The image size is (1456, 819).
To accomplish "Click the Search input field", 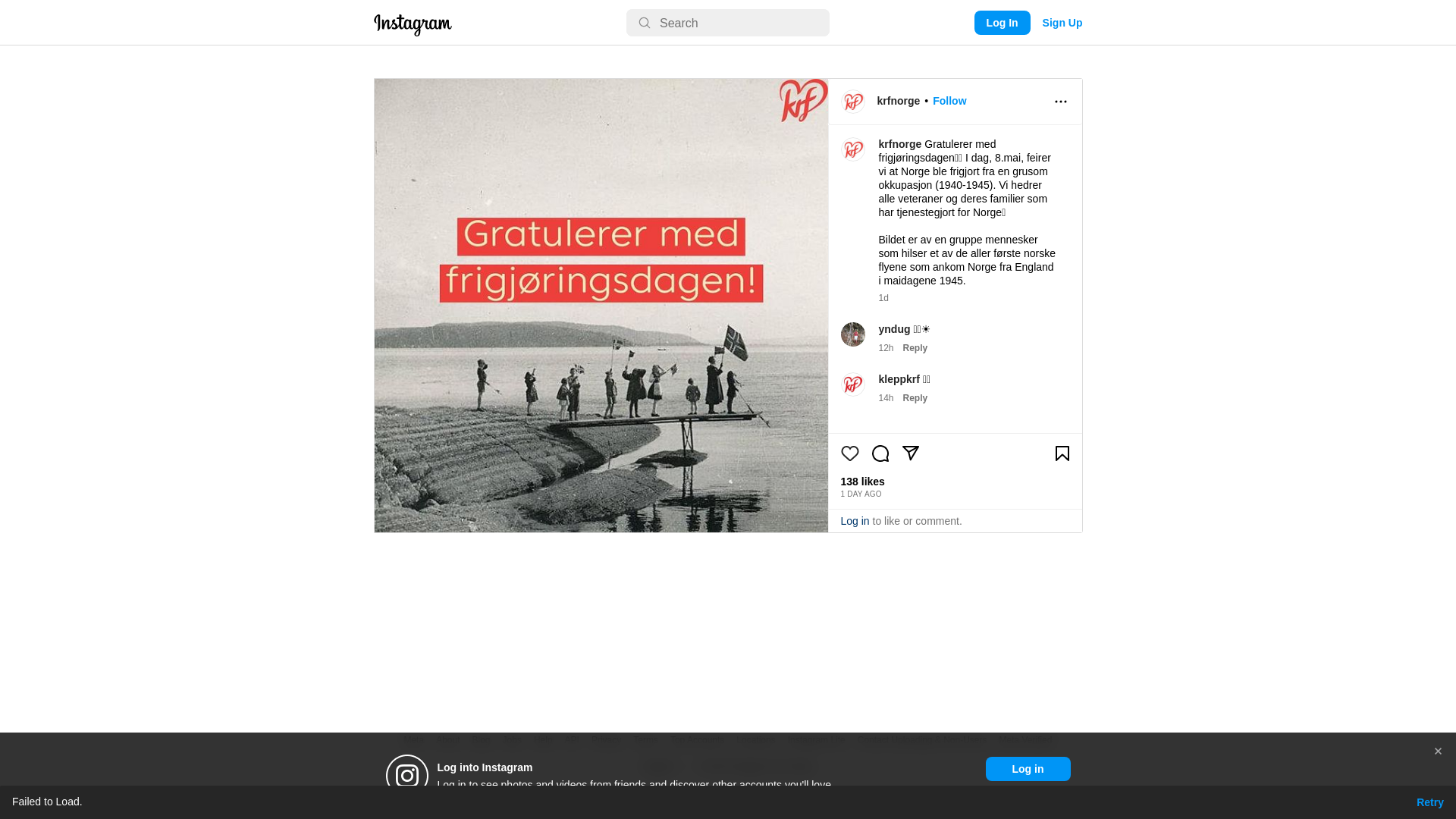I will [728, 23].
